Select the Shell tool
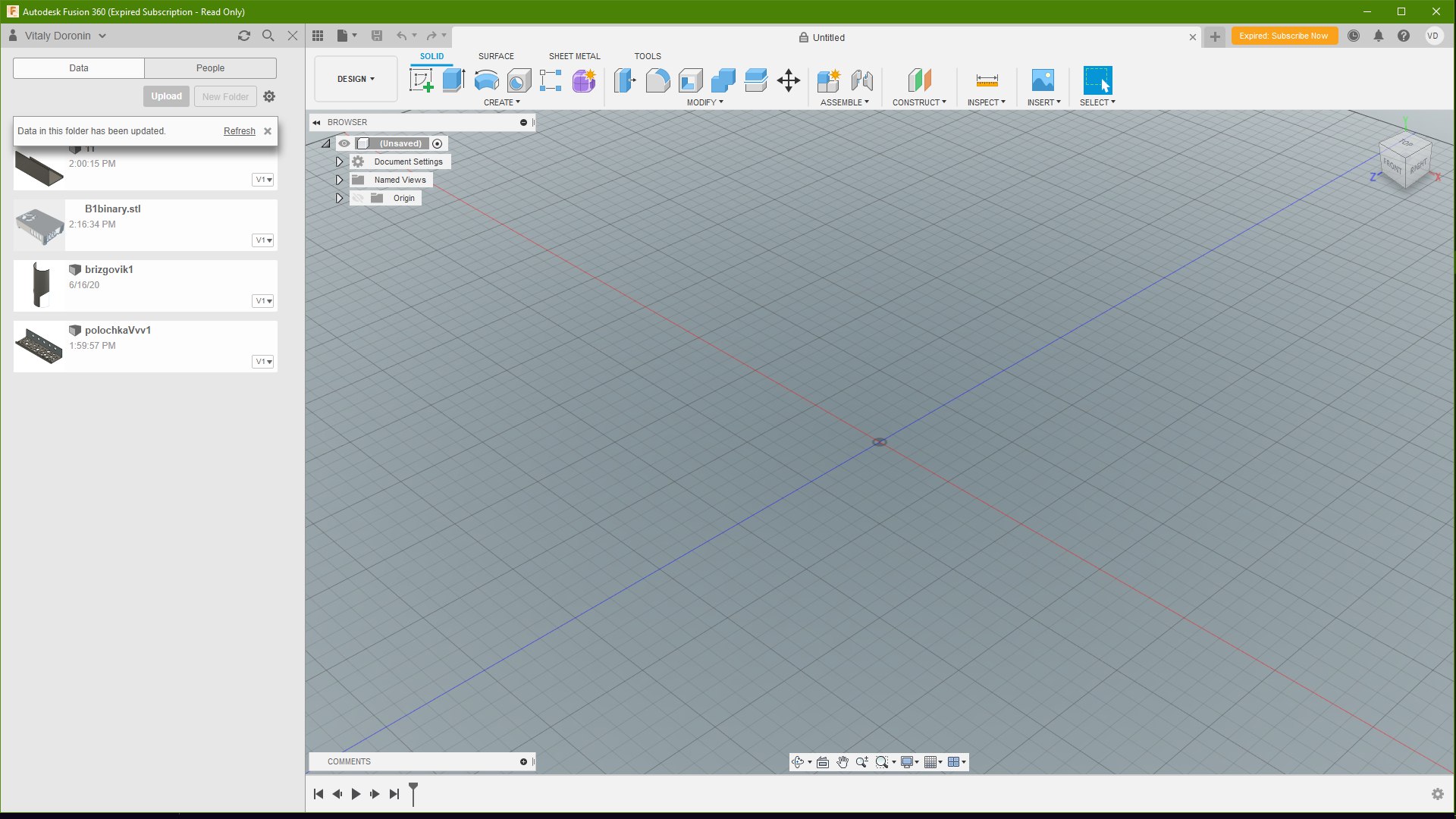This screenshot has width=1456, height=819. [x=690, y=80]
